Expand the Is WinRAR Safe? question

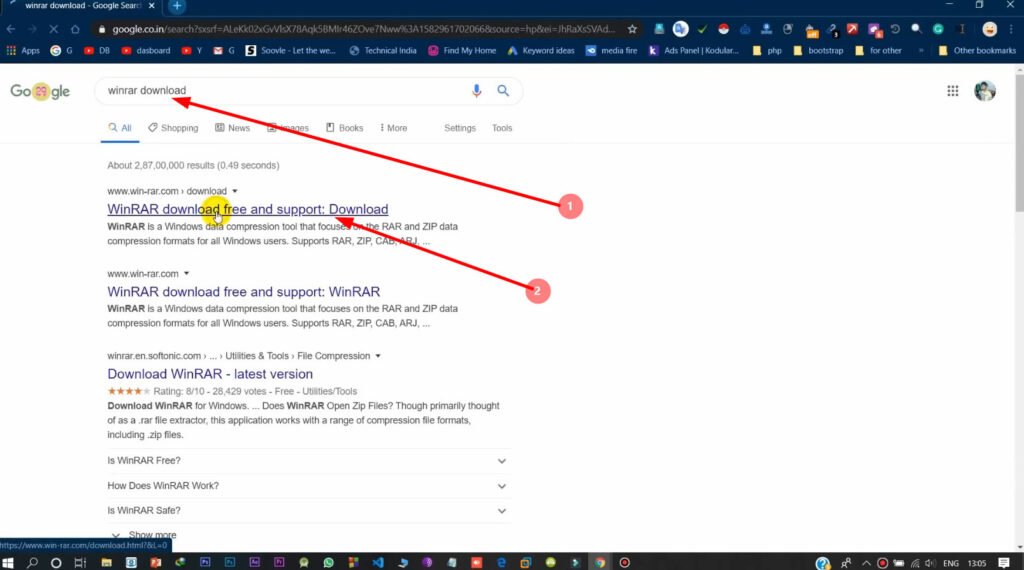pyautogui.click(x=307, y=511)
